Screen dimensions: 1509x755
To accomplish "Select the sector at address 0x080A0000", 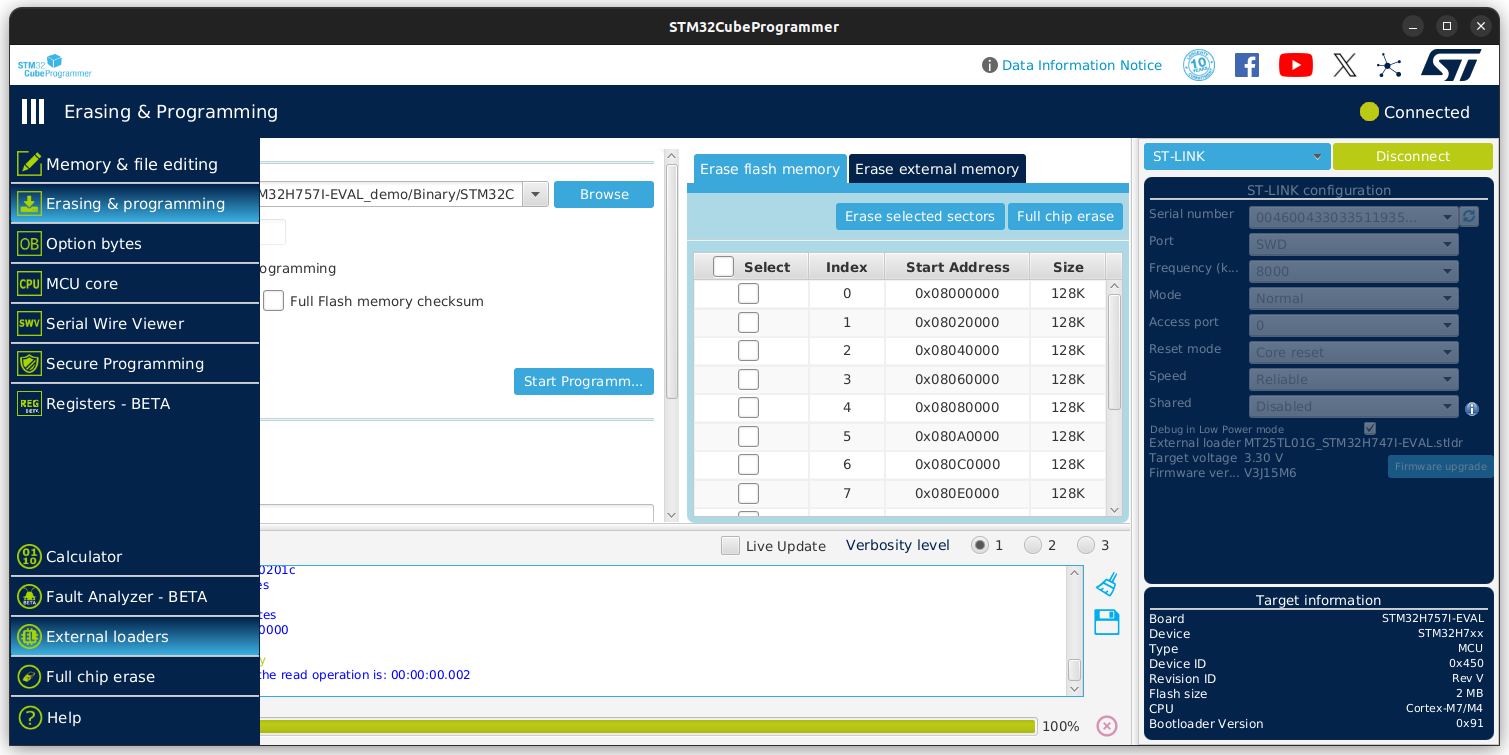I will pos(748,436).
